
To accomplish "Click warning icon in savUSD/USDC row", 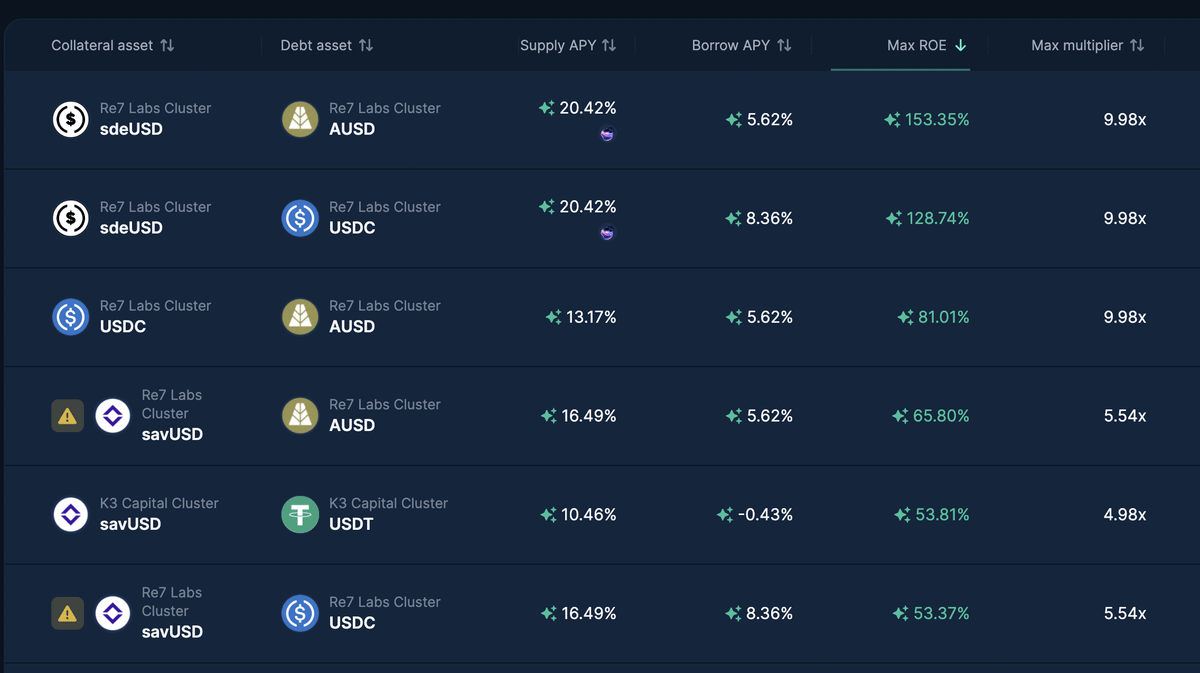I will pos(67,614).
